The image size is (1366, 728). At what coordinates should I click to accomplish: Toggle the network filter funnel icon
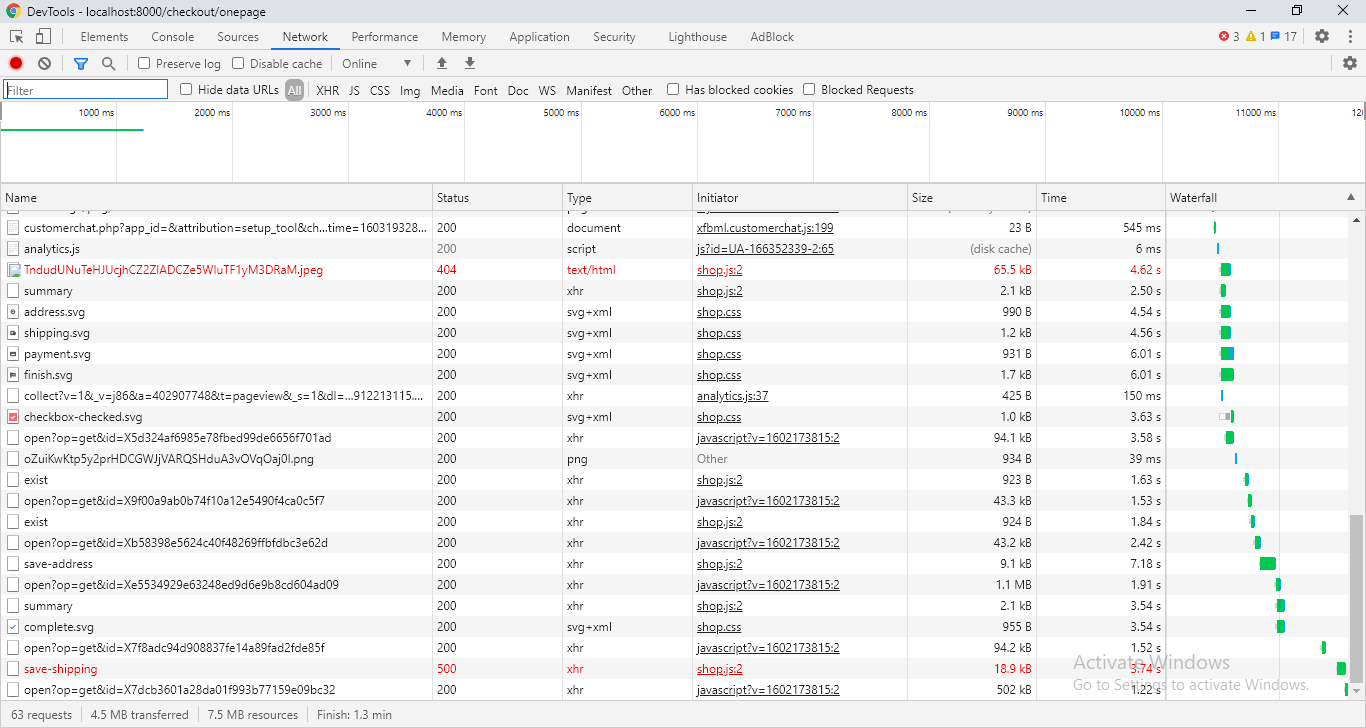81,63
